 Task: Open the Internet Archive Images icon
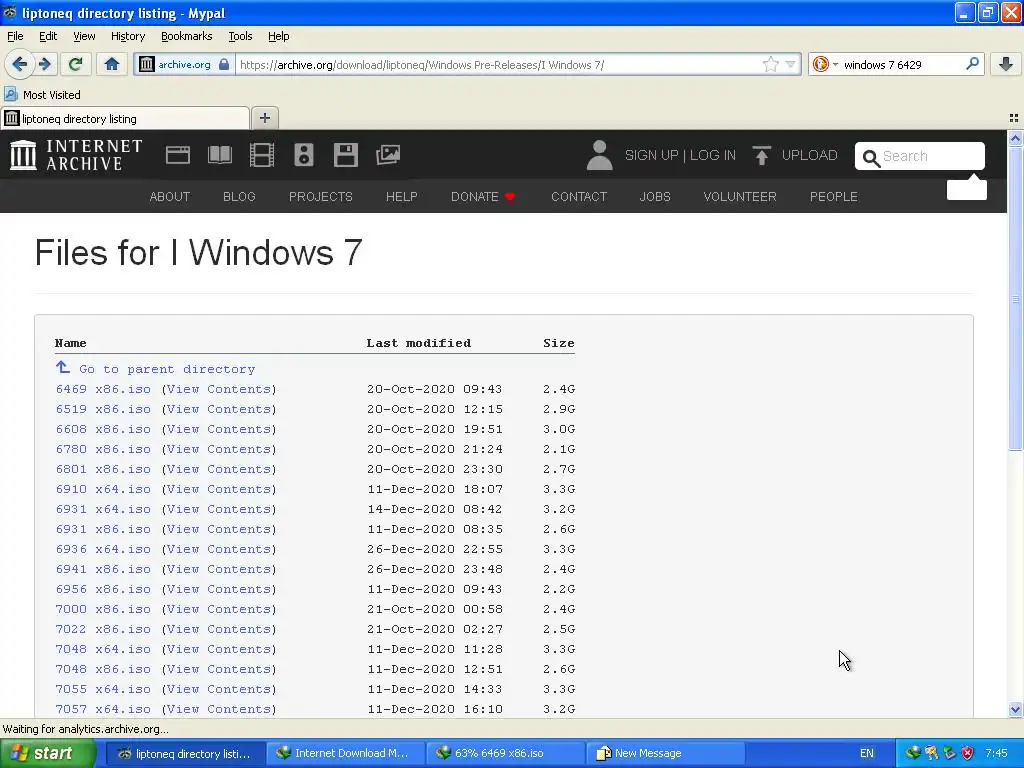(x=388, y=155)
